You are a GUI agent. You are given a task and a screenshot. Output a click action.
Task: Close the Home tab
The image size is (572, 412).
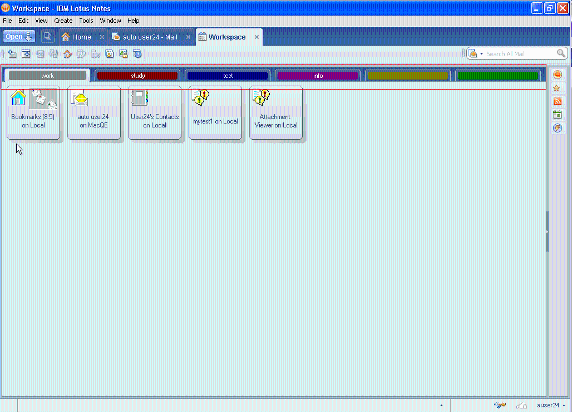(102, 37)
